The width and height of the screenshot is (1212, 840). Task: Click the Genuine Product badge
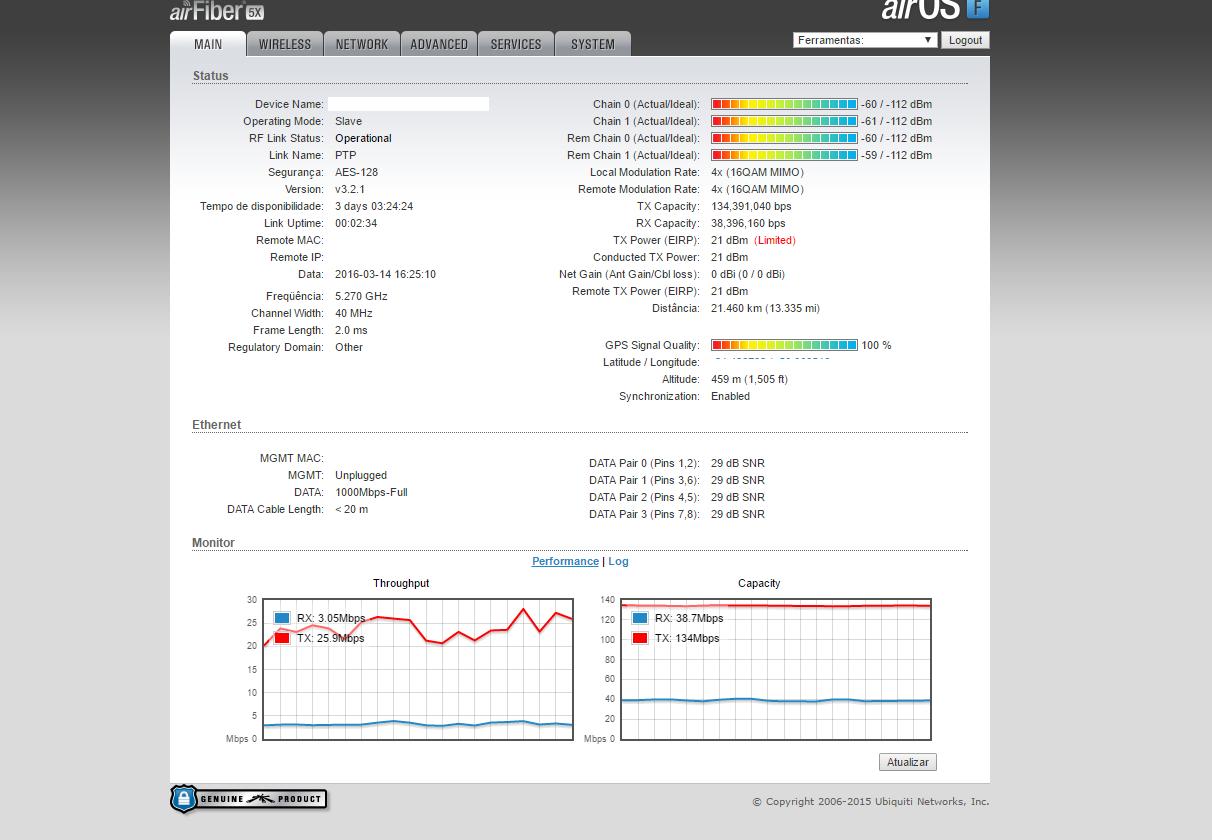coord(249,798)
